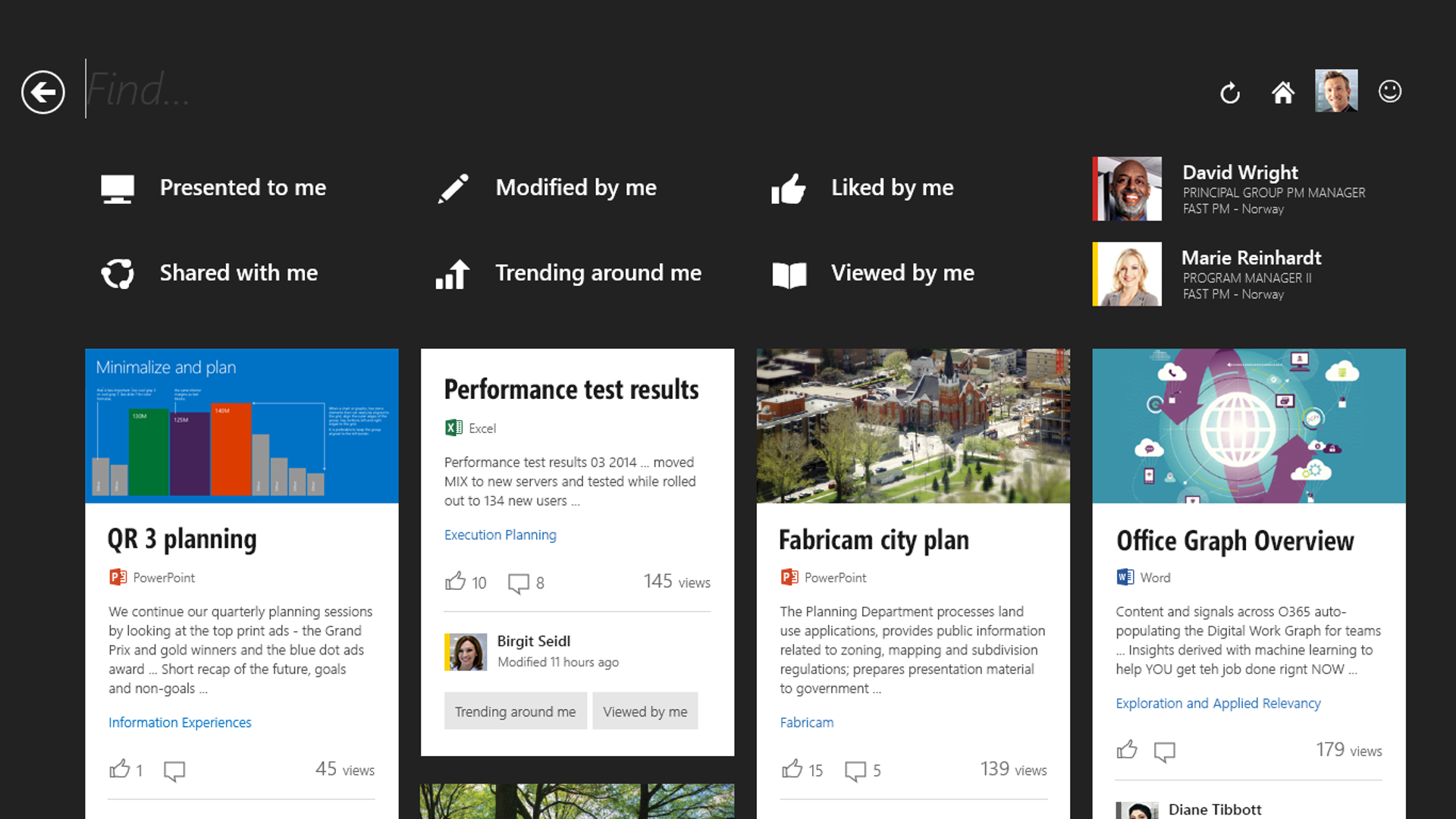Like the Office Graph Overview document
Viewport: 1456px width, 819px height.
[x=1127, y=750]
